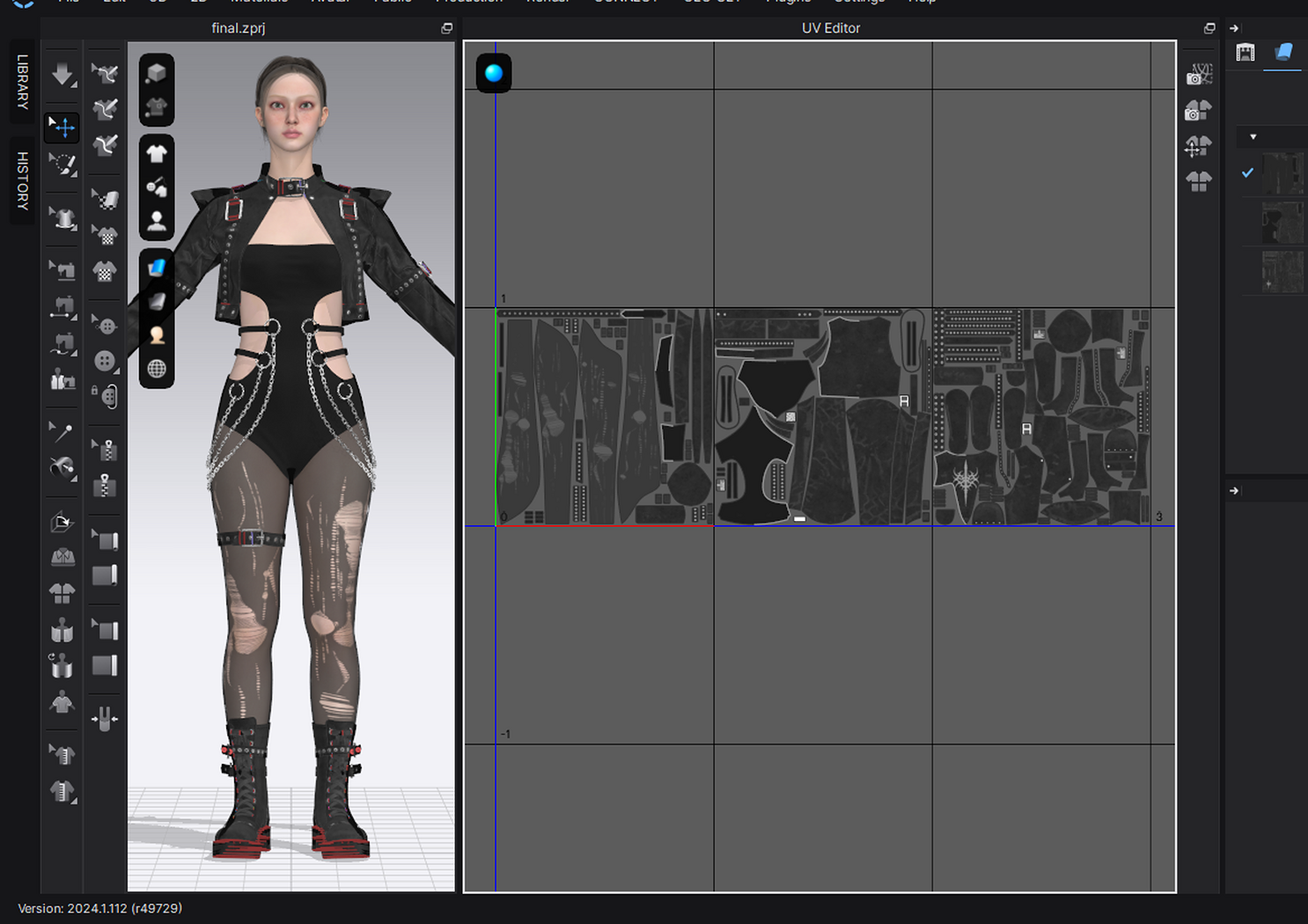Image resolution: width=1308 pixels, height=924 pixels.
Task: Click the avatar with rotate arrow arrangement icon
Action: pos(62,666)
